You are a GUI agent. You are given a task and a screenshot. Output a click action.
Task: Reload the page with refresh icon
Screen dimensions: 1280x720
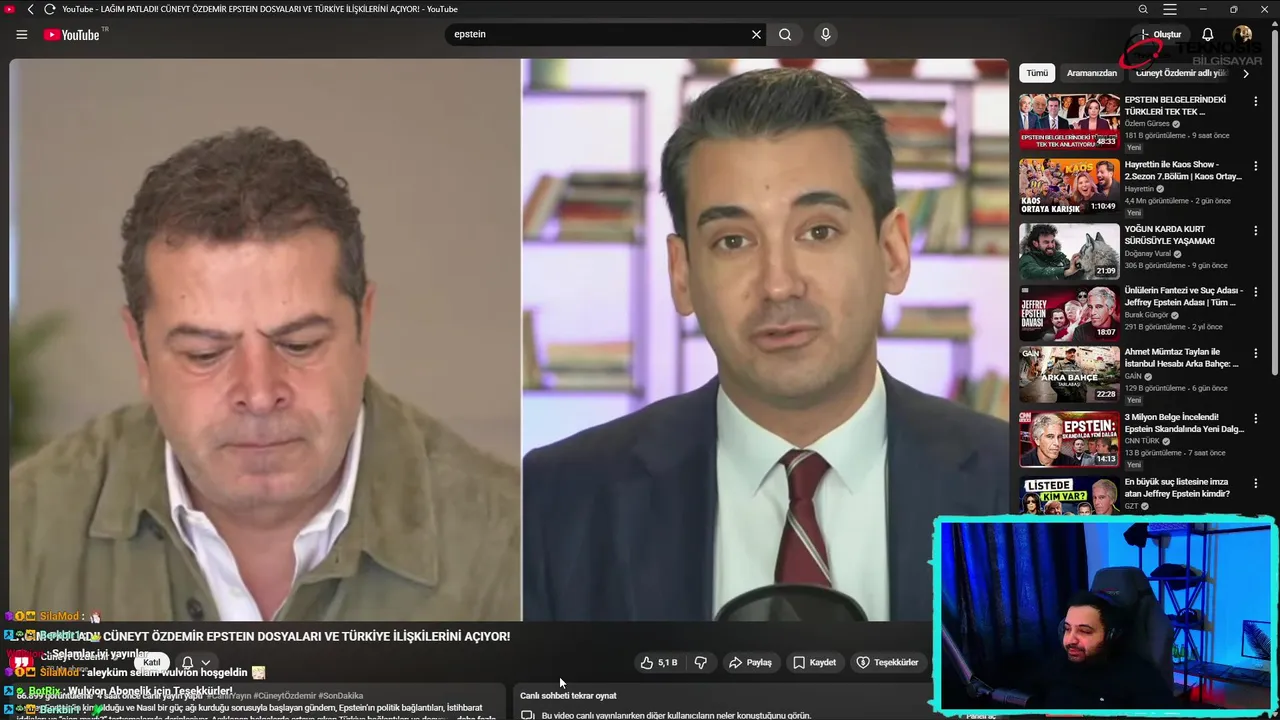pos(49,9)
